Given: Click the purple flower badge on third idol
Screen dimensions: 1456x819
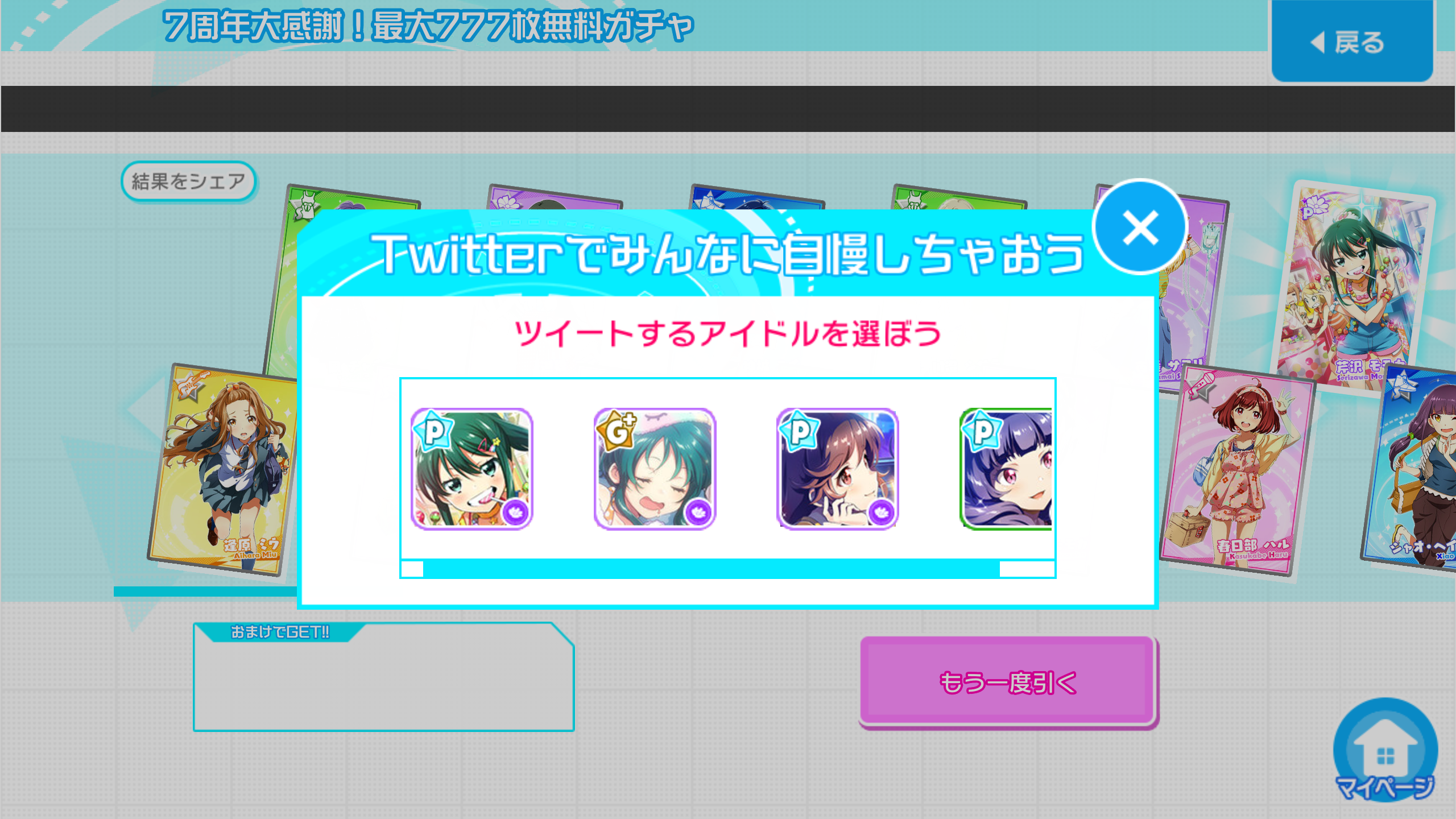Looking at the screenshot, I should (x=882, y=513).
